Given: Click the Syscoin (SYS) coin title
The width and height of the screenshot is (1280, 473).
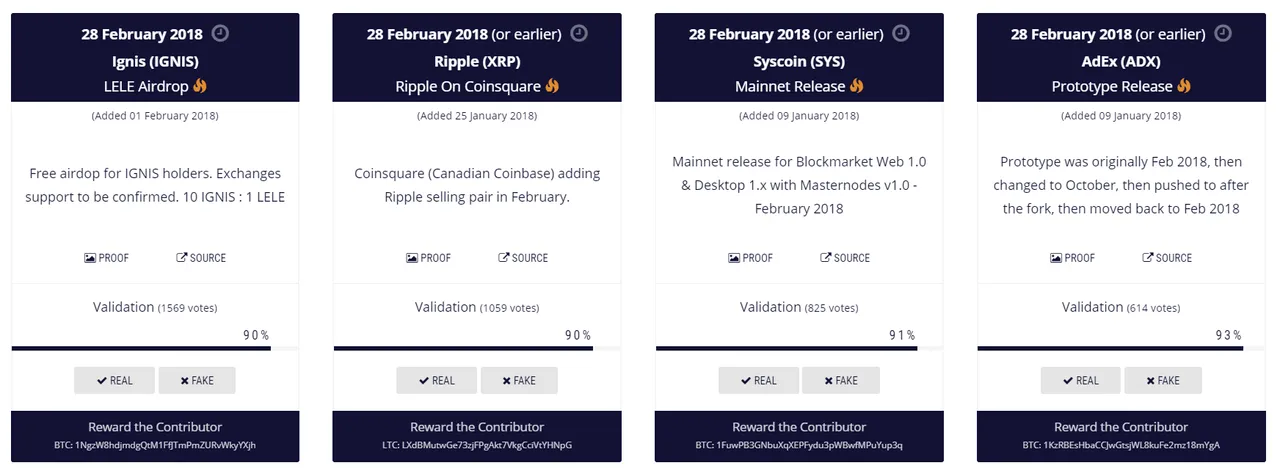Looking at the screenshot, I should click(x=799, y=61).
